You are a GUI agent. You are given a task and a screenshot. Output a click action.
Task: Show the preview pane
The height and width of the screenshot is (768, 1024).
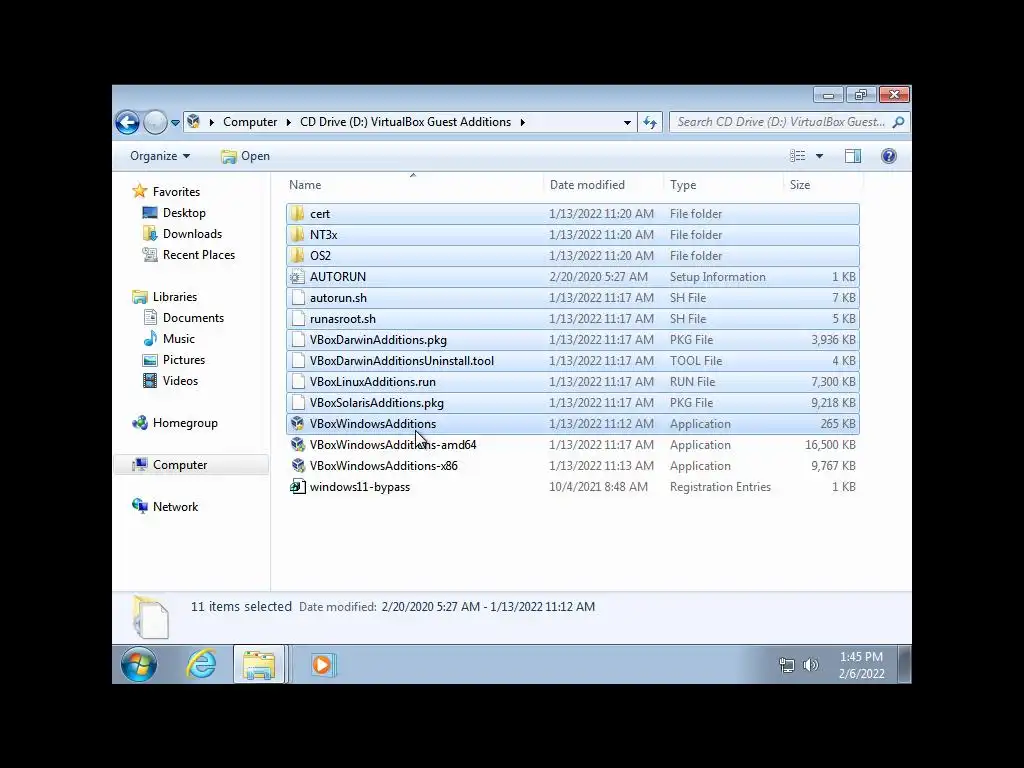(x=853, y=156)
